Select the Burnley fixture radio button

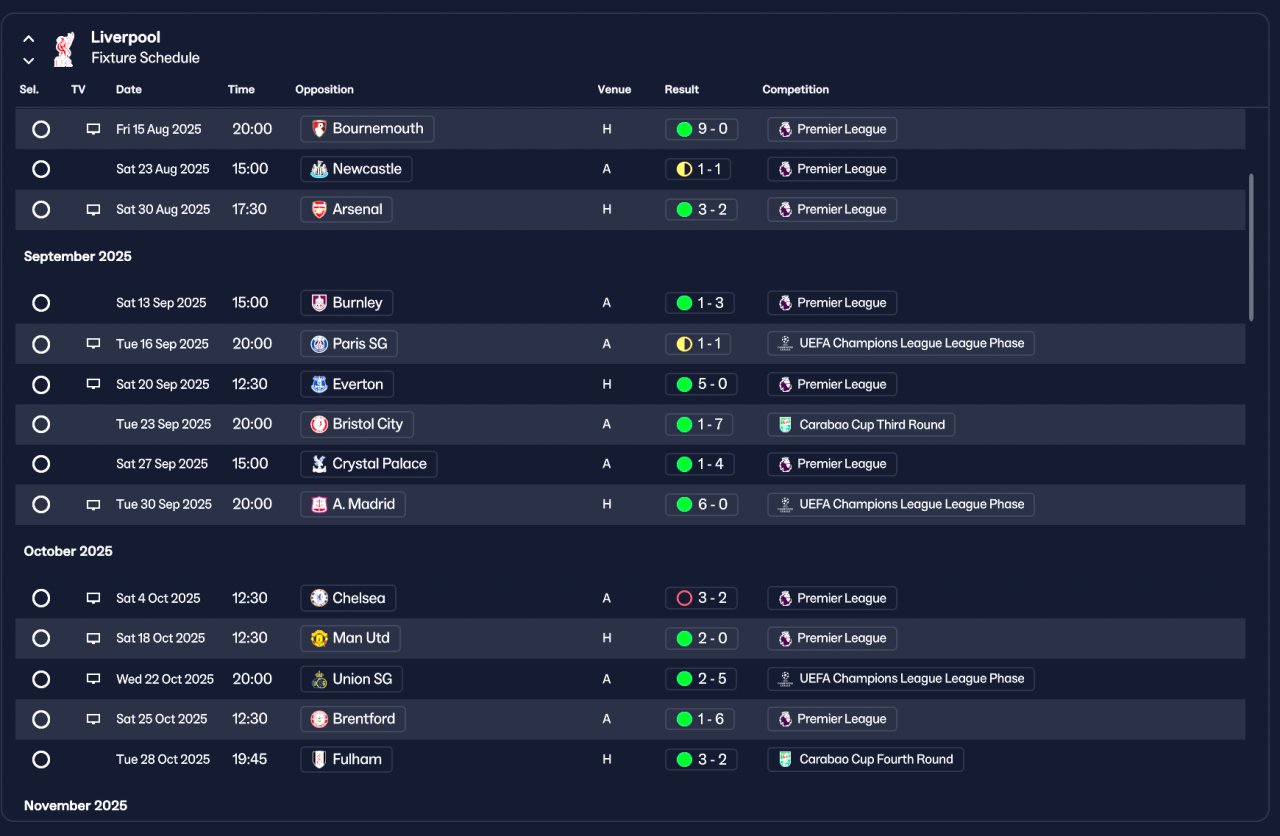41,303
